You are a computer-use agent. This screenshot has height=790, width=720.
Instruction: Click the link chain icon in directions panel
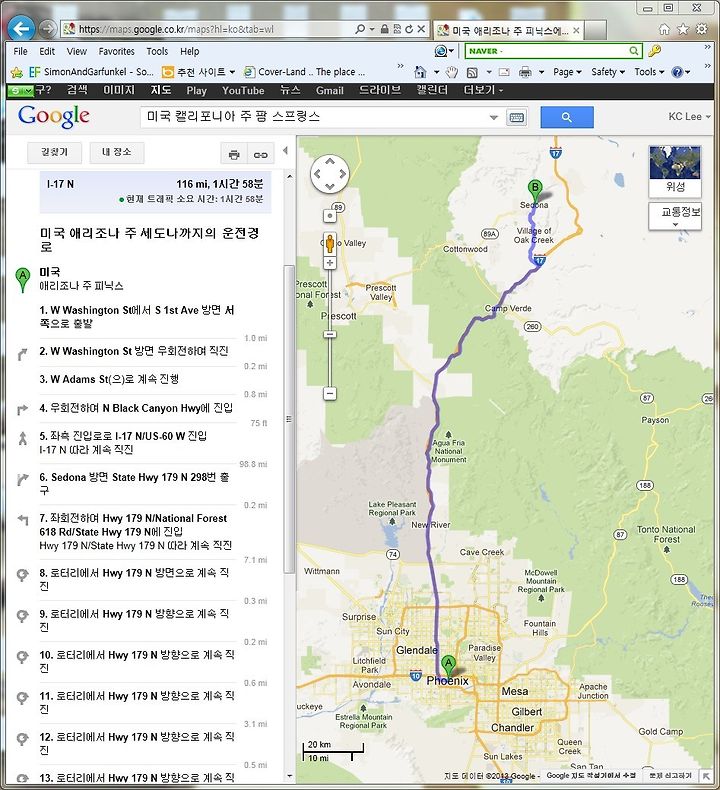260,154
